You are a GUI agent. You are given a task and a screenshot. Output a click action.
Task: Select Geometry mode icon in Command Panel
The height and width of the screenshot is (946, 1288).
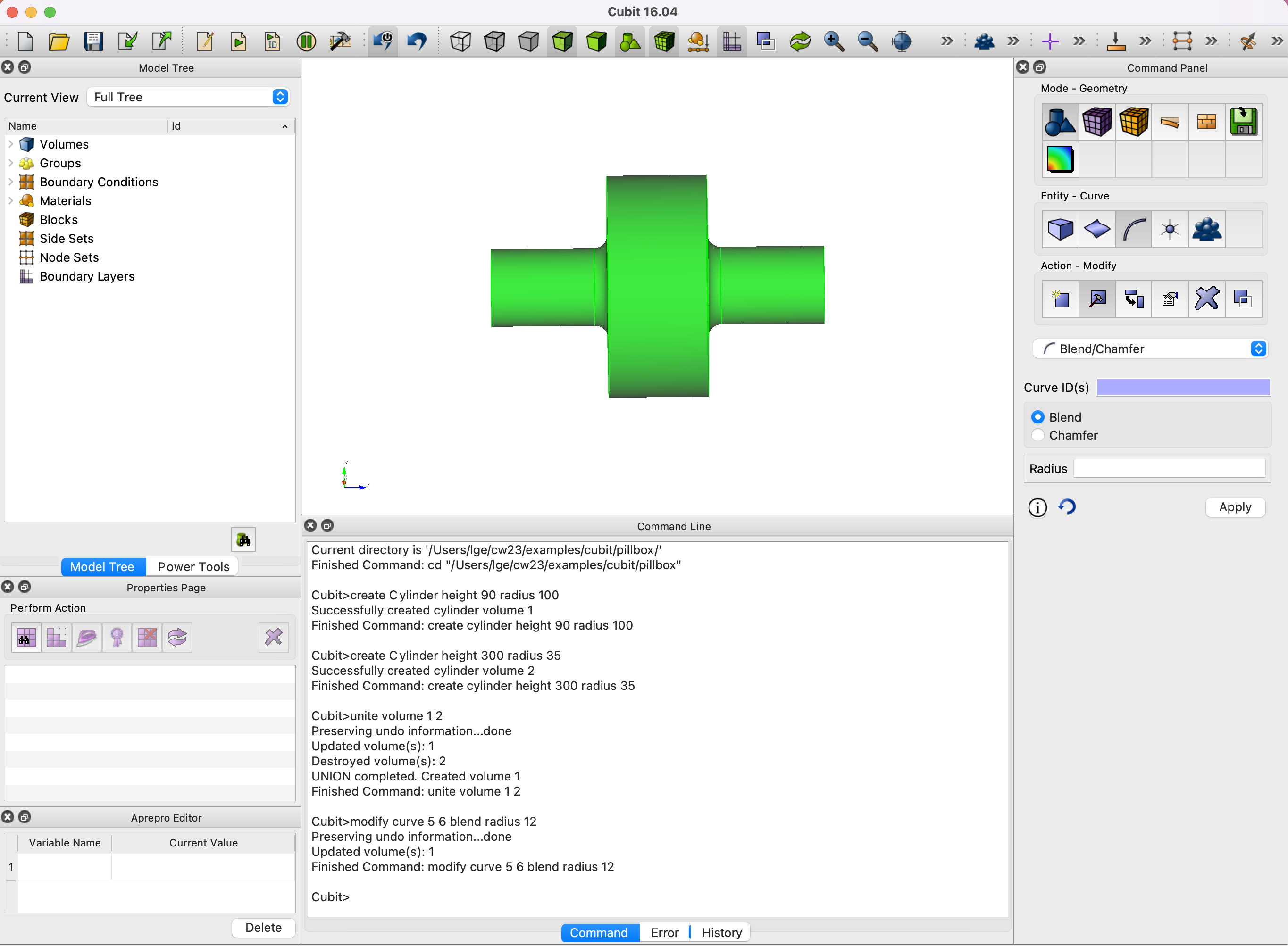tap(1059, 121)
